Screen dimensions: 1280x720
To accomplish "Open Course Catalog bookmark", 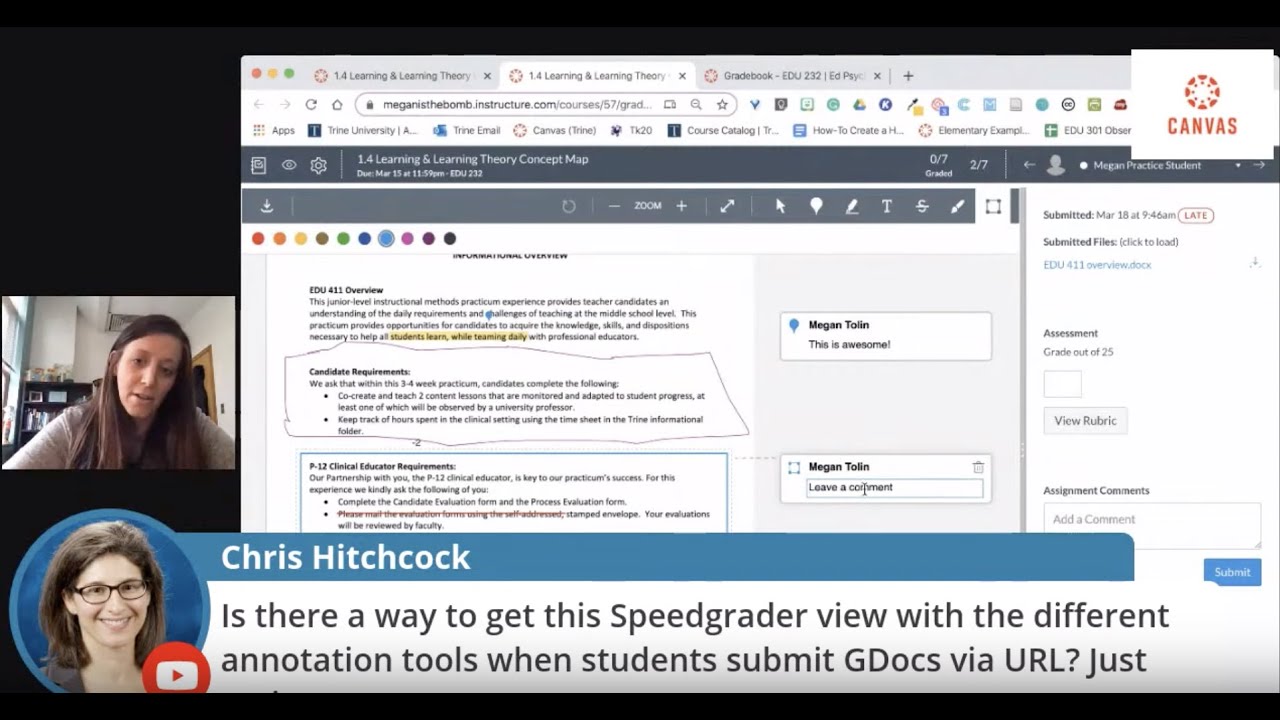I will tap(723, 130).
